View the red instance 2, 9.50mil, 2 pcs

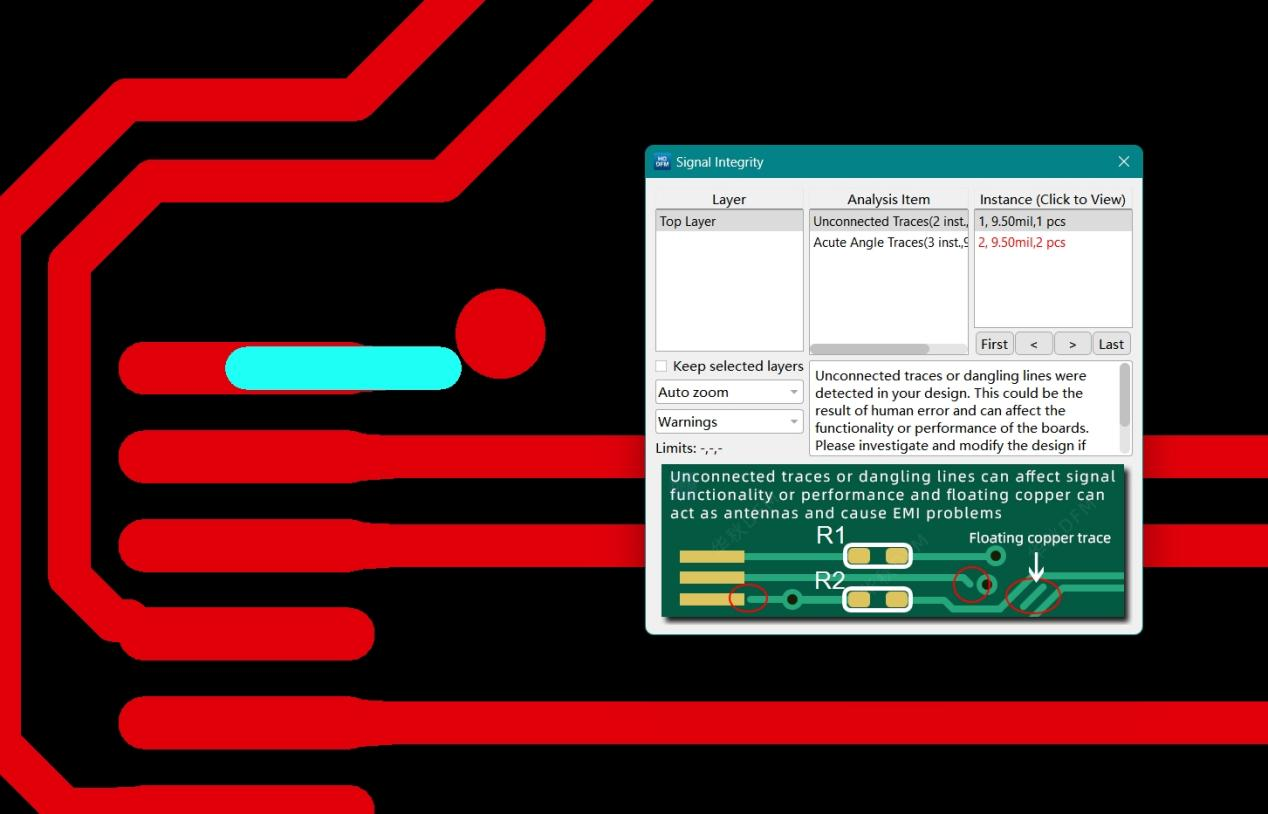(x=1052, y=243)
